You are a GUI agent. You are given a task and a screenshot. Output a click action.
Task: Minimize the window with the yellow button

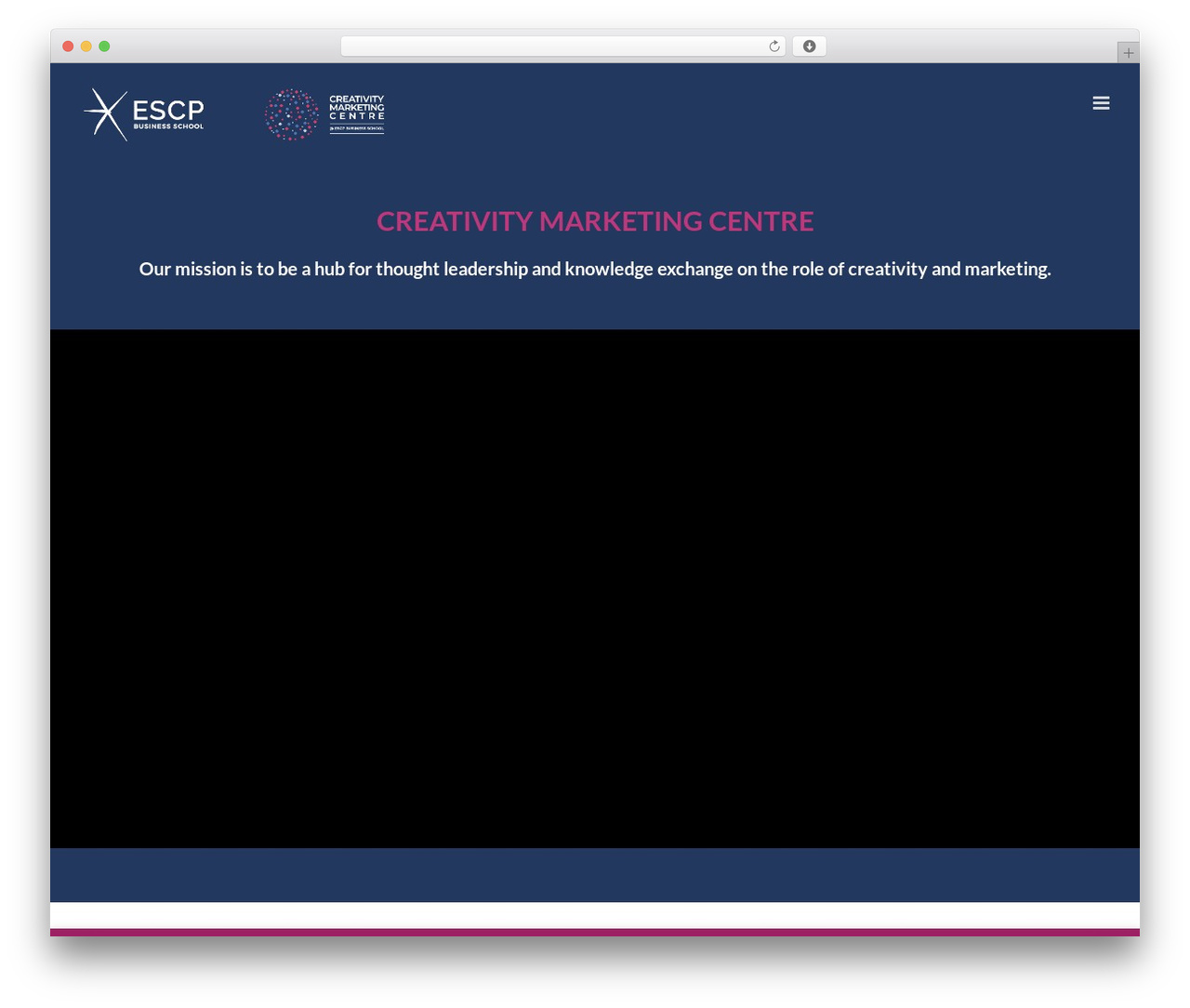coord(86,46)
